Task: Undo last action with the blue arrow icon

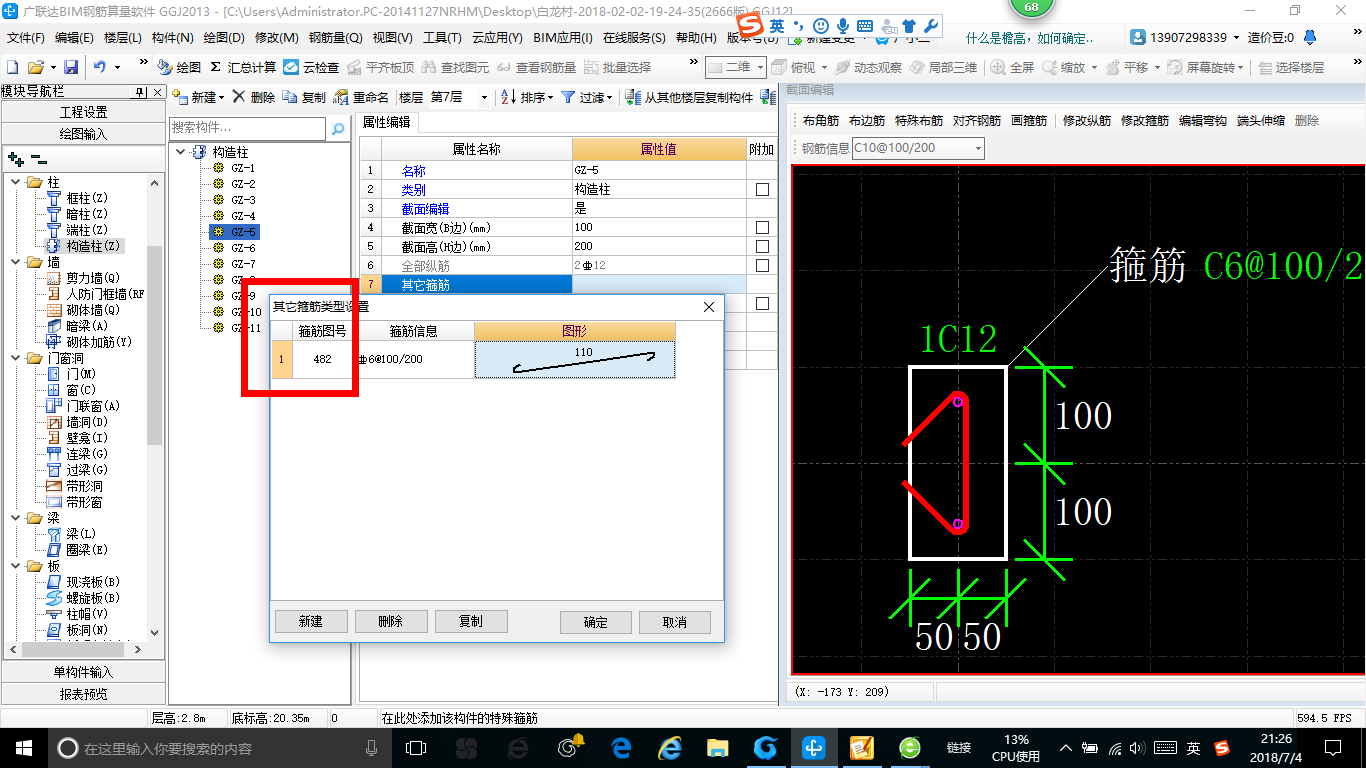Action: click(100, 67)
